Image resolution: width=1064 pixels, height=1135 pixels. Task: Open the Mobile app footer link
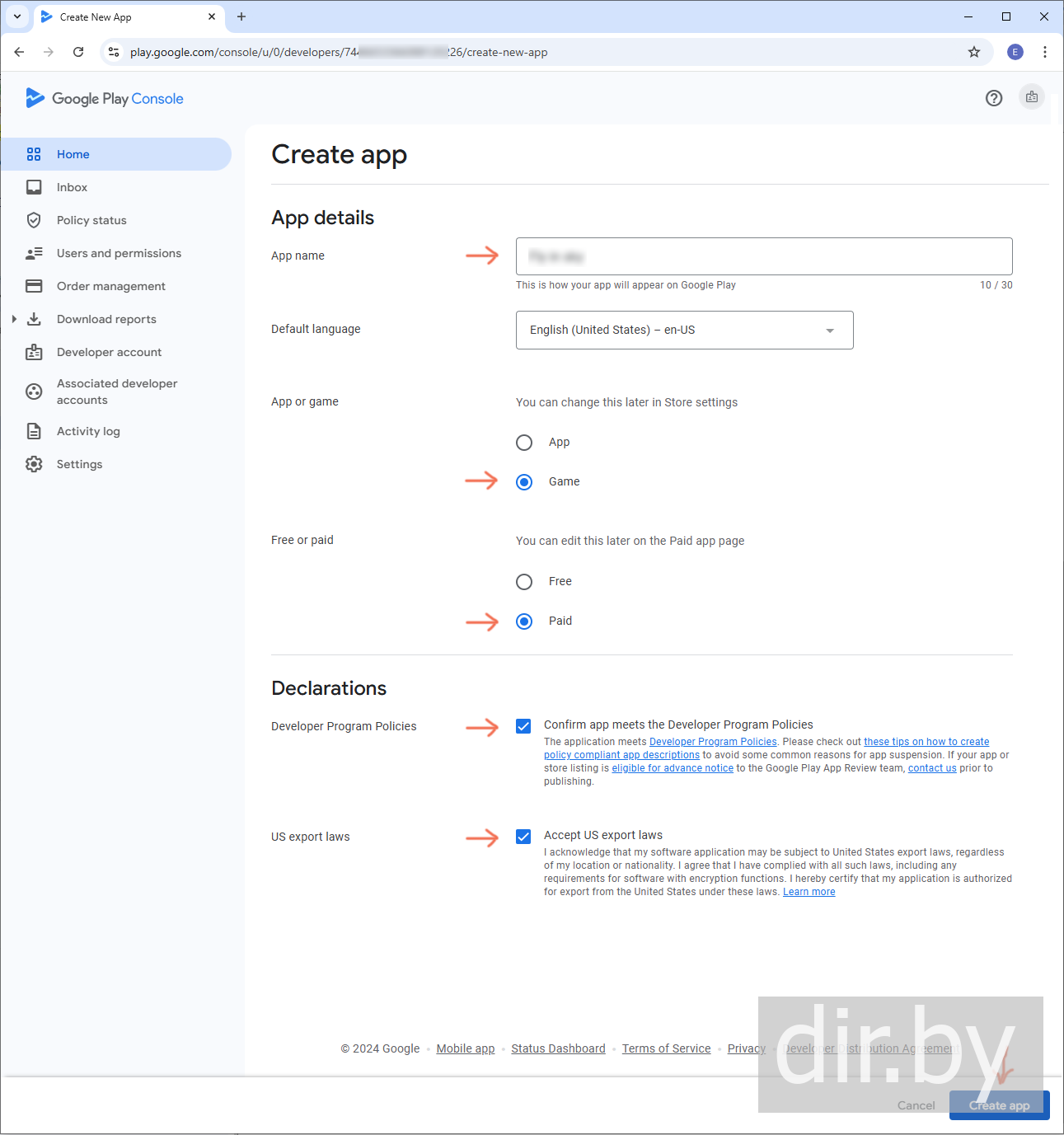[466, 1048]
